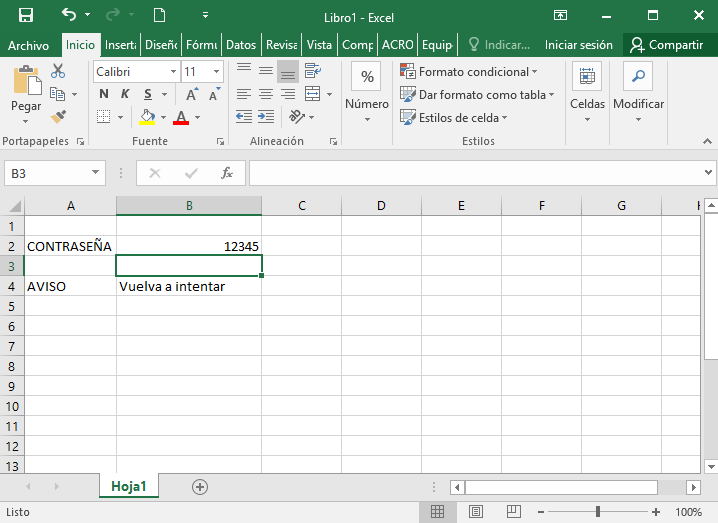Switch to Normal view in status bar

coord(437,512)
